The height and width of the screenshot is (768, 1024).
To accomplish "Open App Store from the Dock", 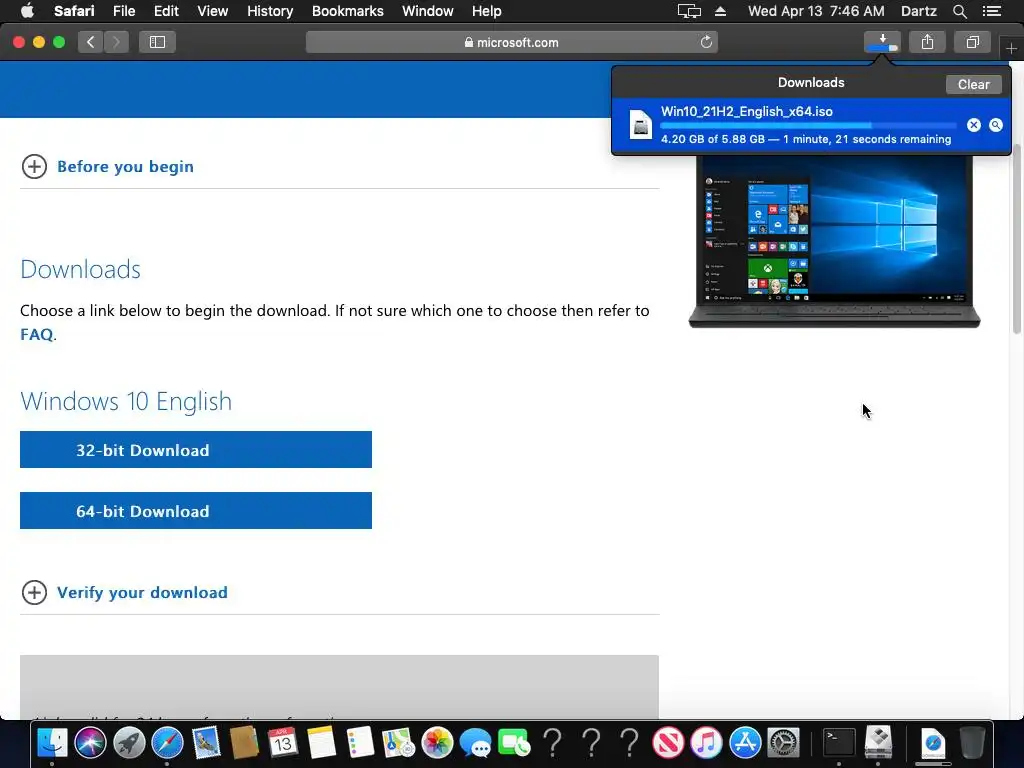I will tap(744, 743).
